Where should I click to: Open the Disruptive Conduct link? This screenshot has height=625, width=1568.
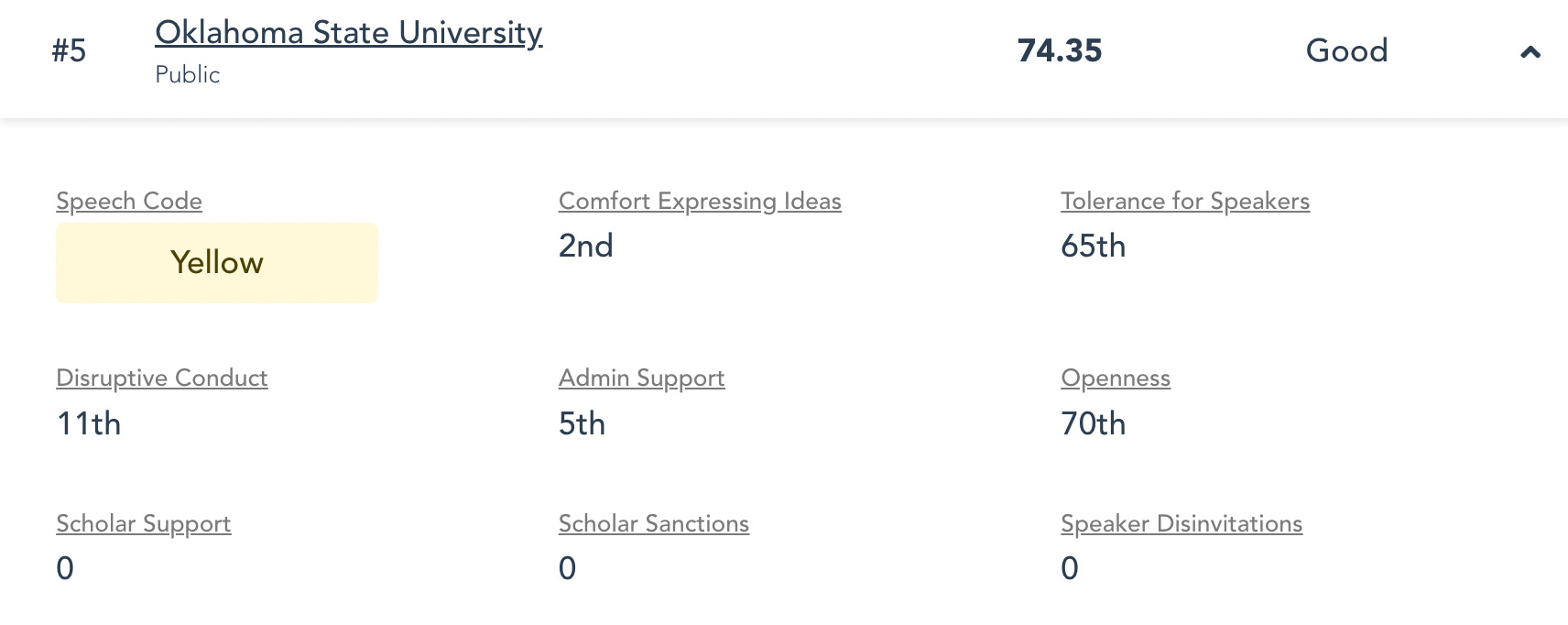162,378
